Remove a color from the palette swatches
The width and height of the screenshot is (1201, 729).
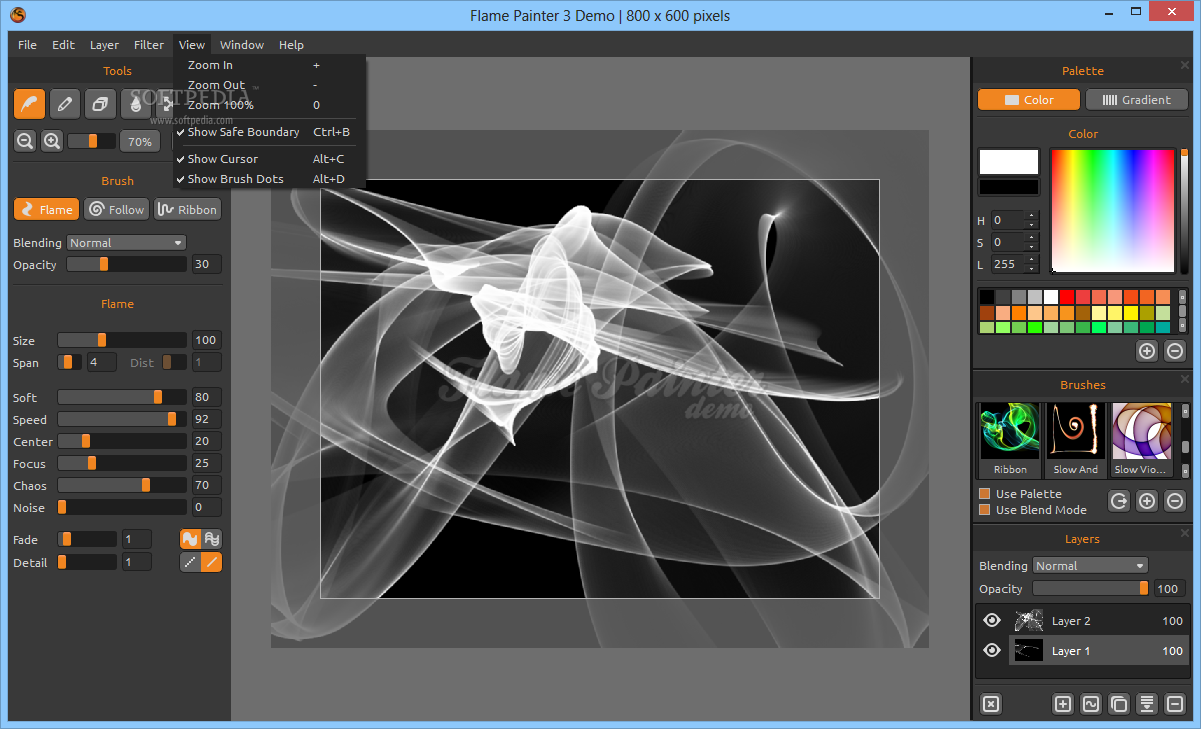tap(1175, 350)
